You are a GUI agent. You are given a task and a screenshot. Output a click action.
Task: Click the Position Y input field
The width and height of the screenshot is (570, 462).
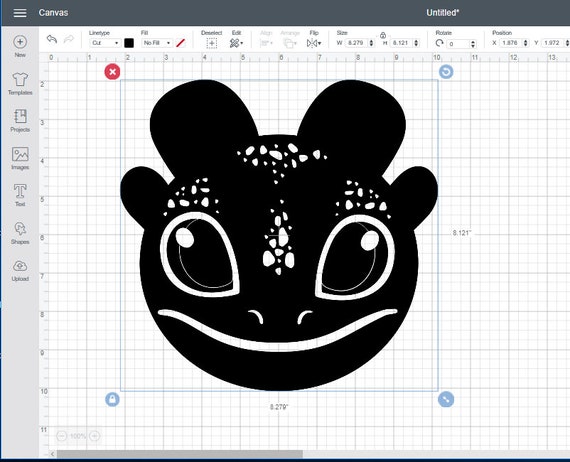coord(553,43)
